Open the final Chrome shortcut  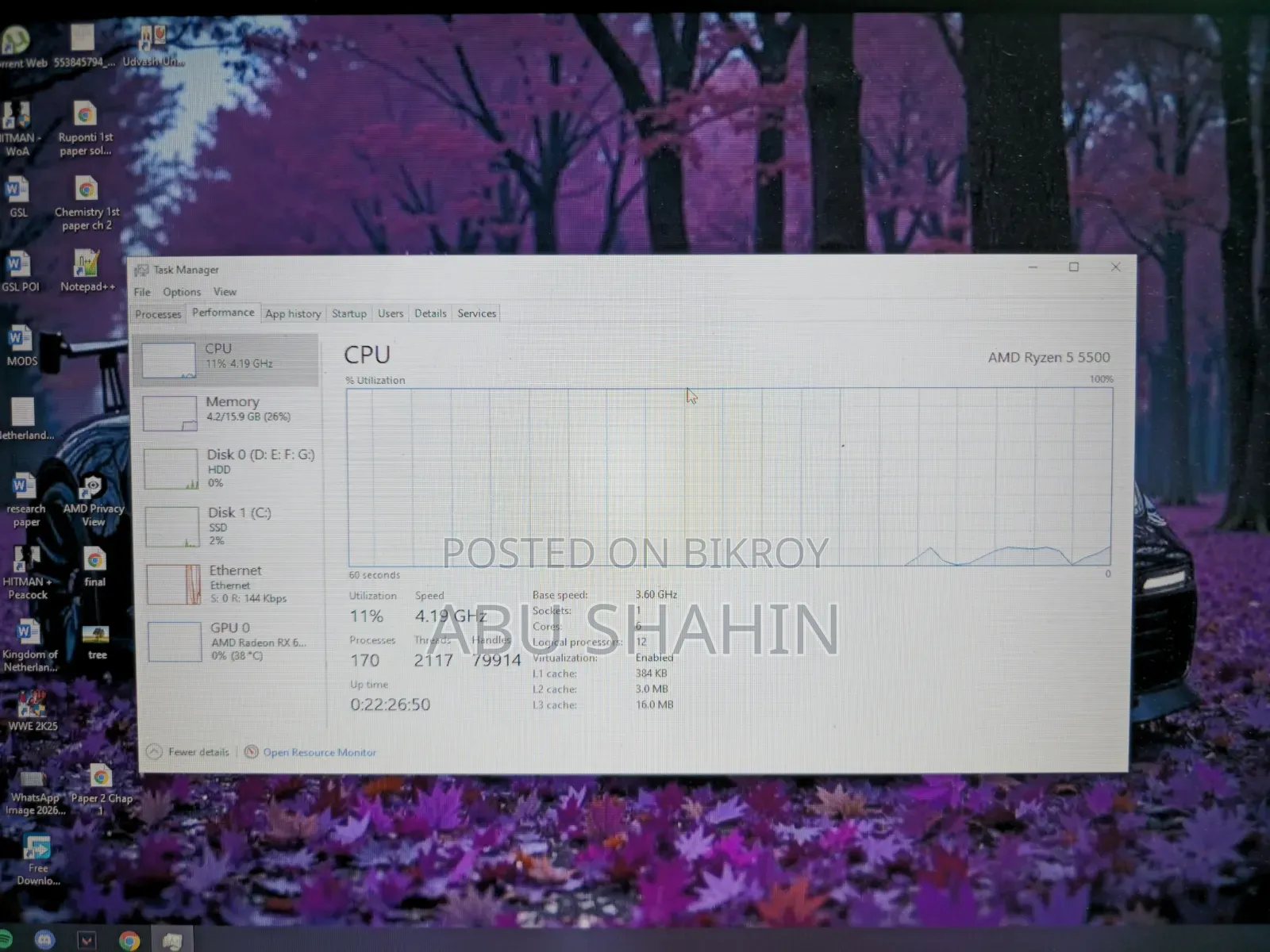click(x=95, y=566)
